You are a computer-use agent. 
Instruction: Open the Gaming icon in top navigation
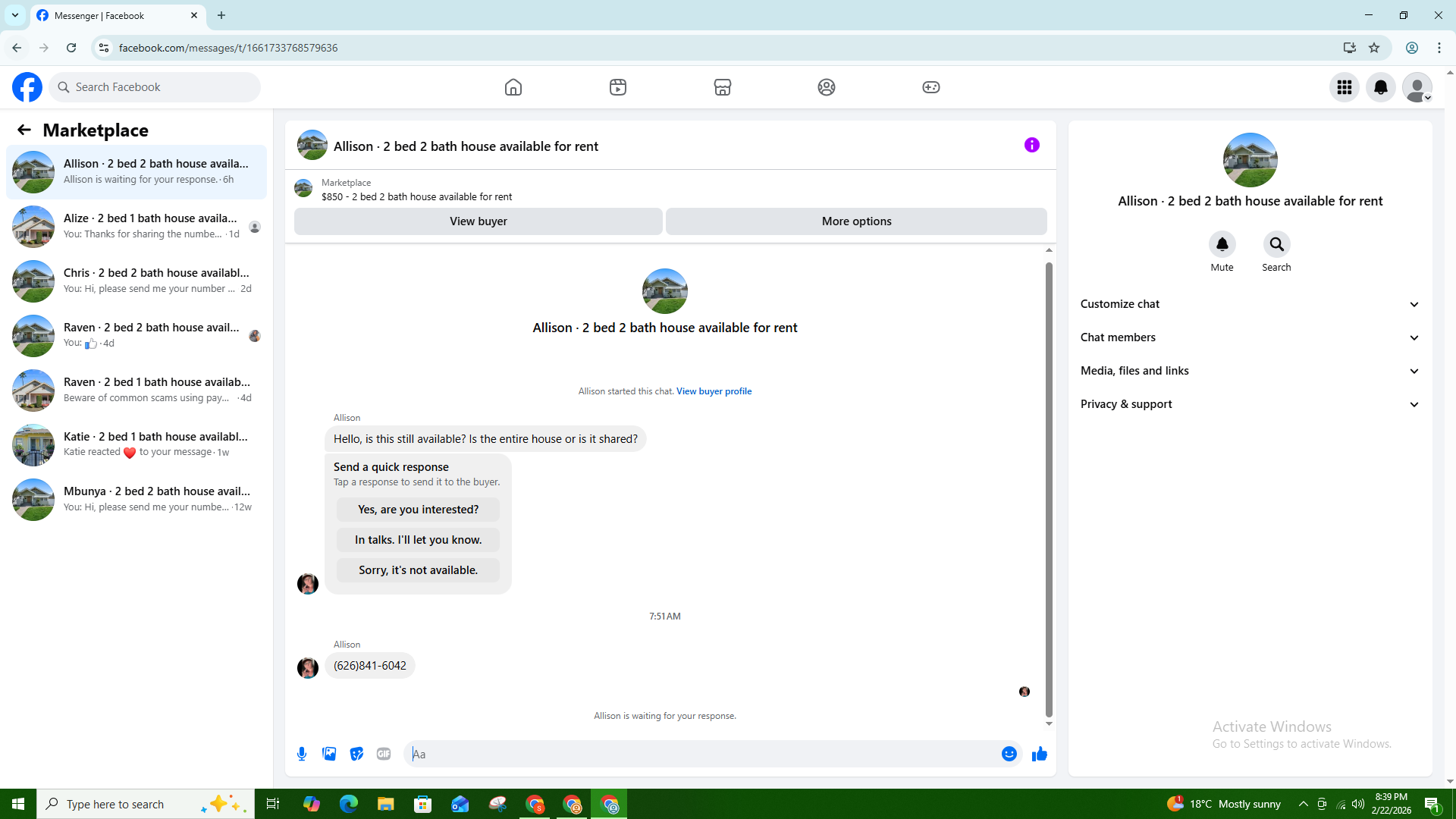931,87
